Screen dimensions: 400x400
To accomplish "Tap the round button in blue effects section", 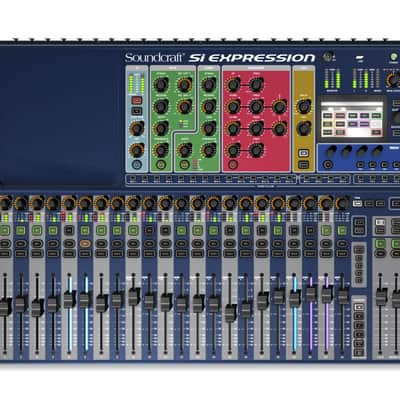I will (328, 164).
